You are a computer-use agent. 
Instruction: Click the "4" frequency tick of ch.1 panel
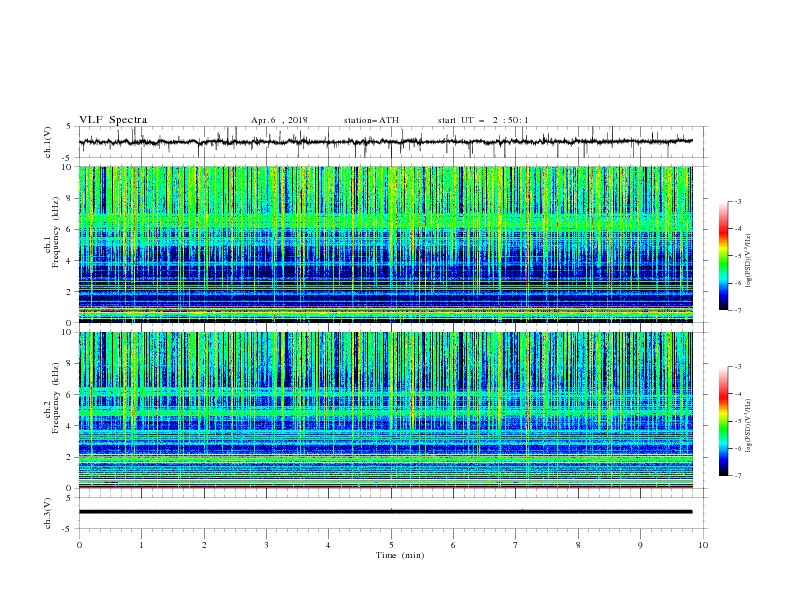(x=71, y=261)
